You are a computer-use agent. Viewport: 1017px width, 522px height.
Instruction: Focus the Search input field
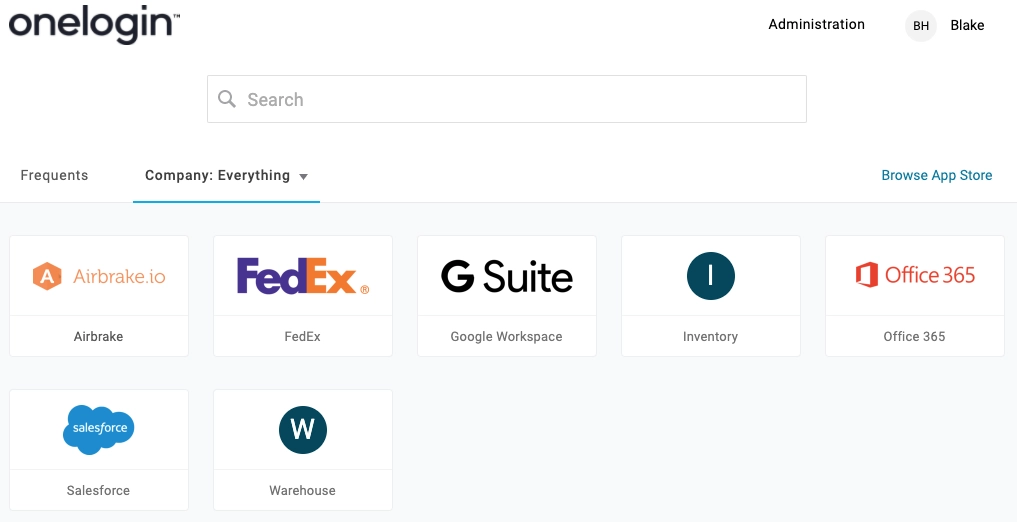[x=507, y=99]
